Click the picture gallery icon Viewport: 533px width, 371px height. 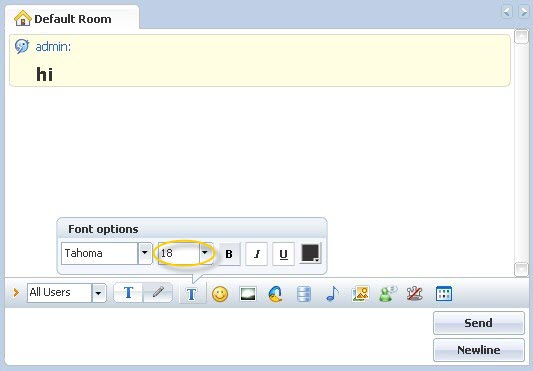[360, 293]
